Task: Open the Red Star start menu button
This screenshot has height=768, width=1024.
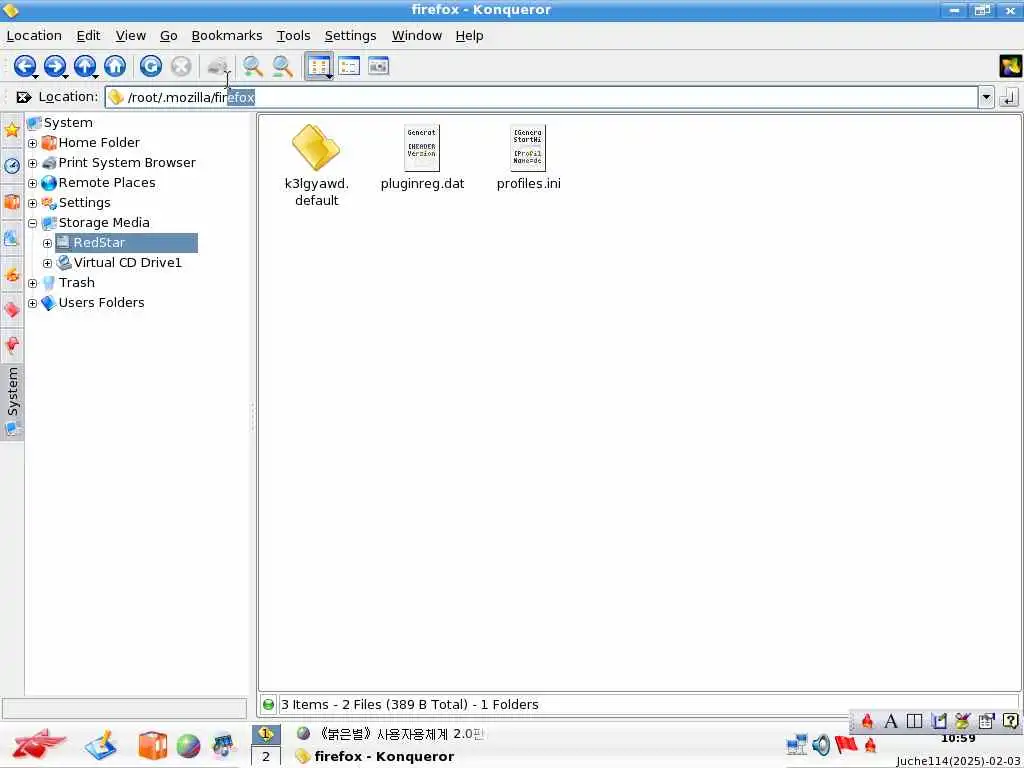Action: coord(39,744)
